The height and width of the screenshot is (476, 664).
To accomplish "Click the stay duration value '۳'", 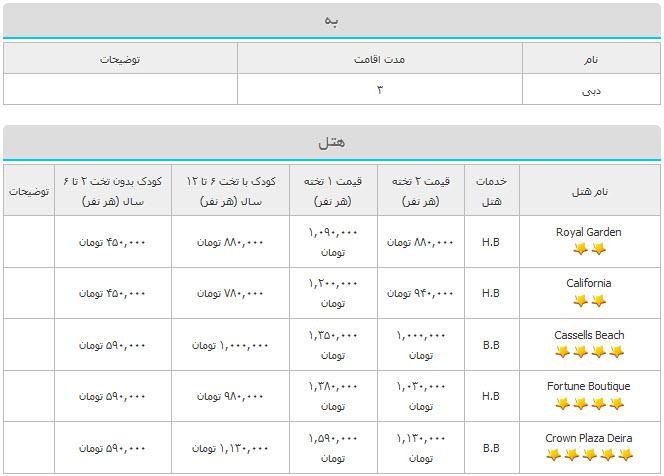I will (379, 90).
